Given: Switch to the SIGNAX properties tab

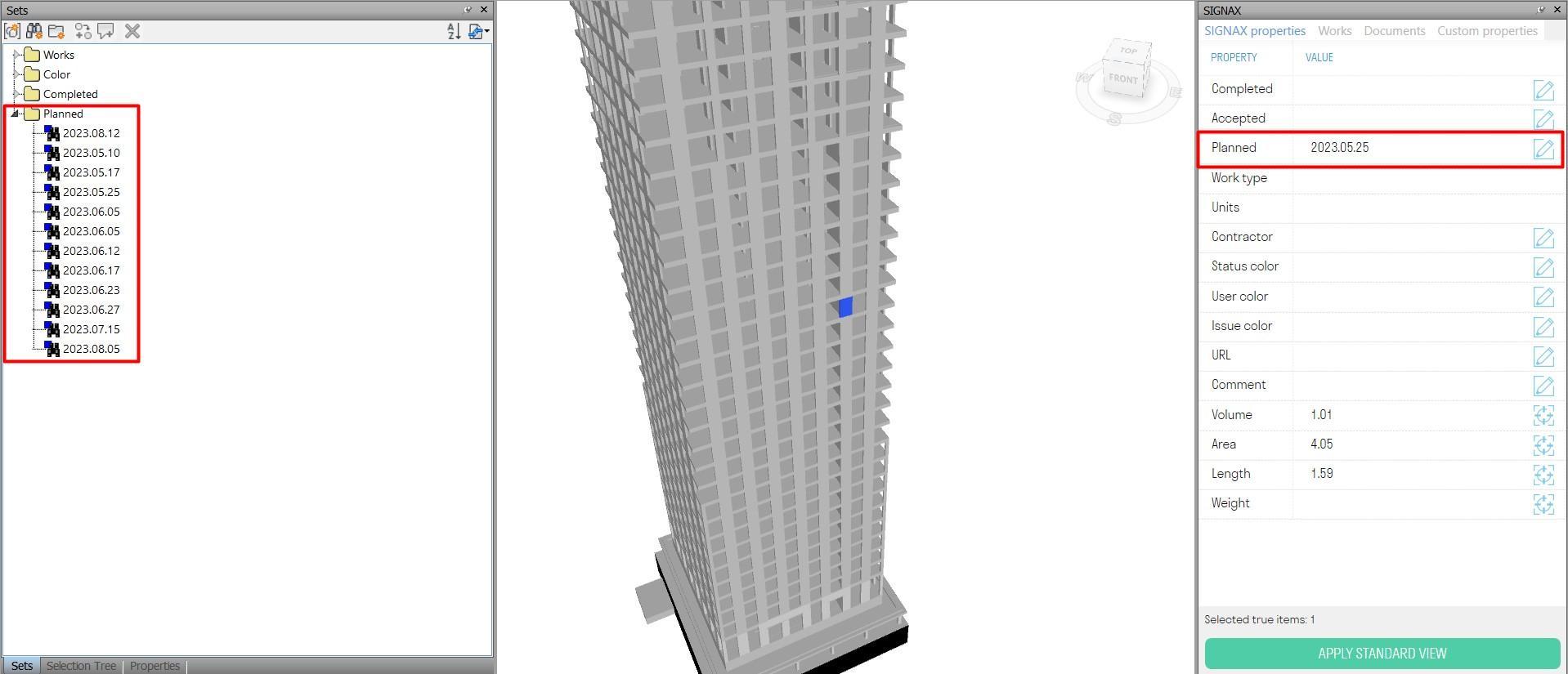Looking at the screenshot, I should tap(1254, 31).
